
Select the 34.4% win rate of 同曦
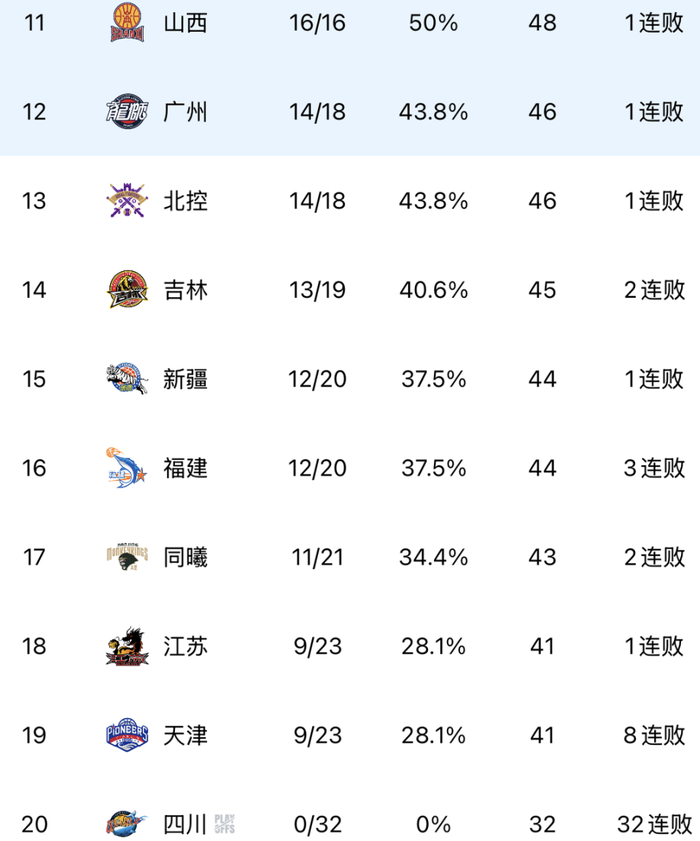(x=433, y=557)
